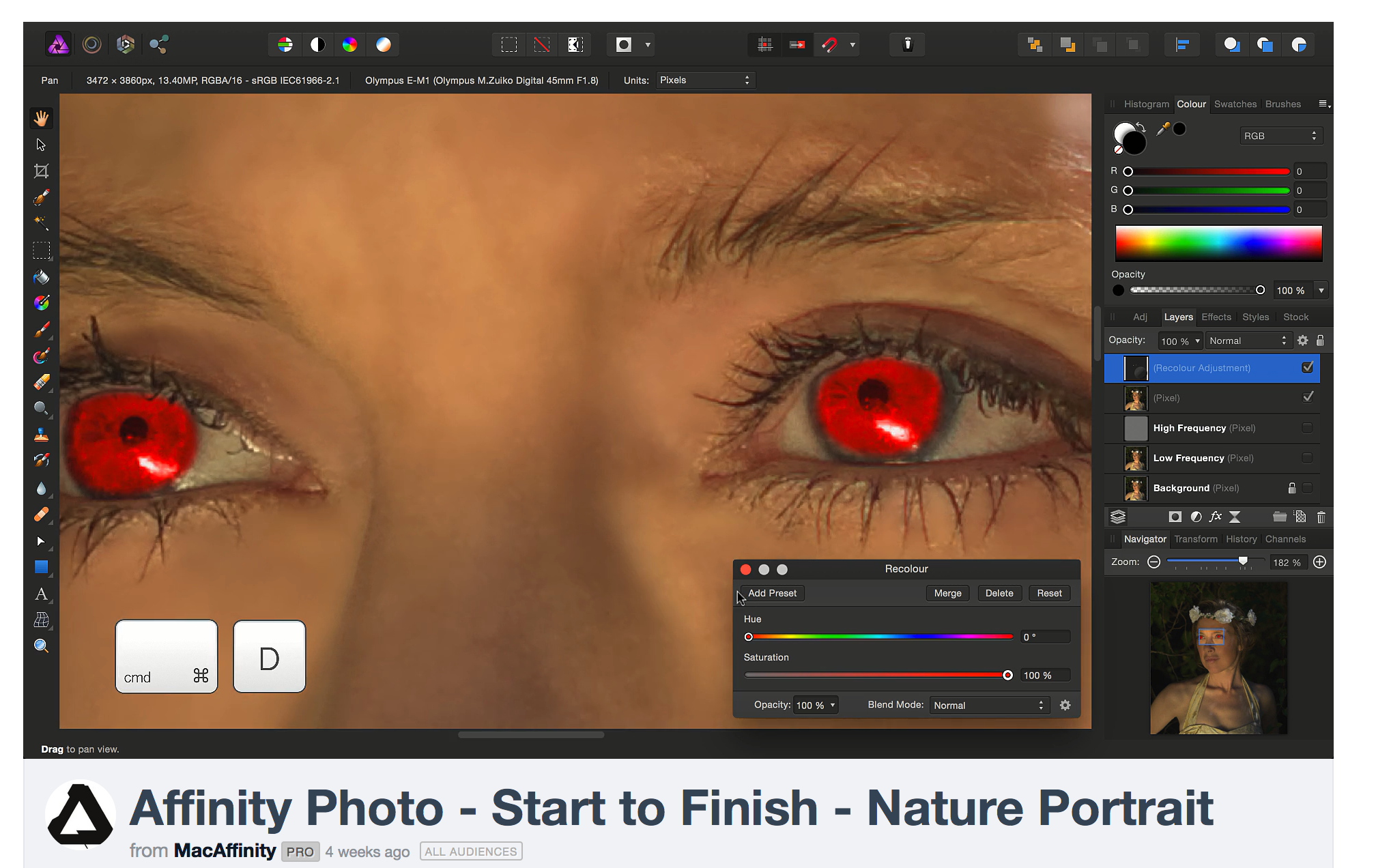
Task: Zoom in with Navigator plus button
Action: click(x=1319, y=562)
